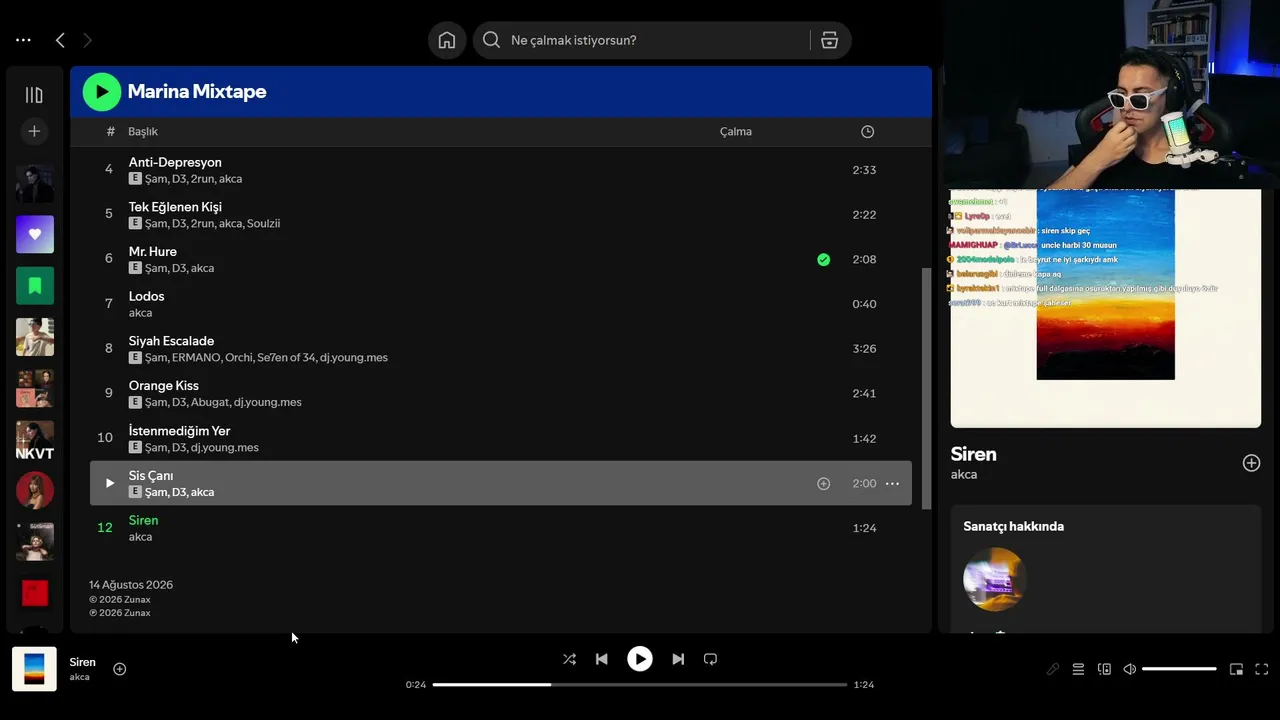Click the search magnifier icon
This screenshot has width=1280, height=720.
(491, 40)
